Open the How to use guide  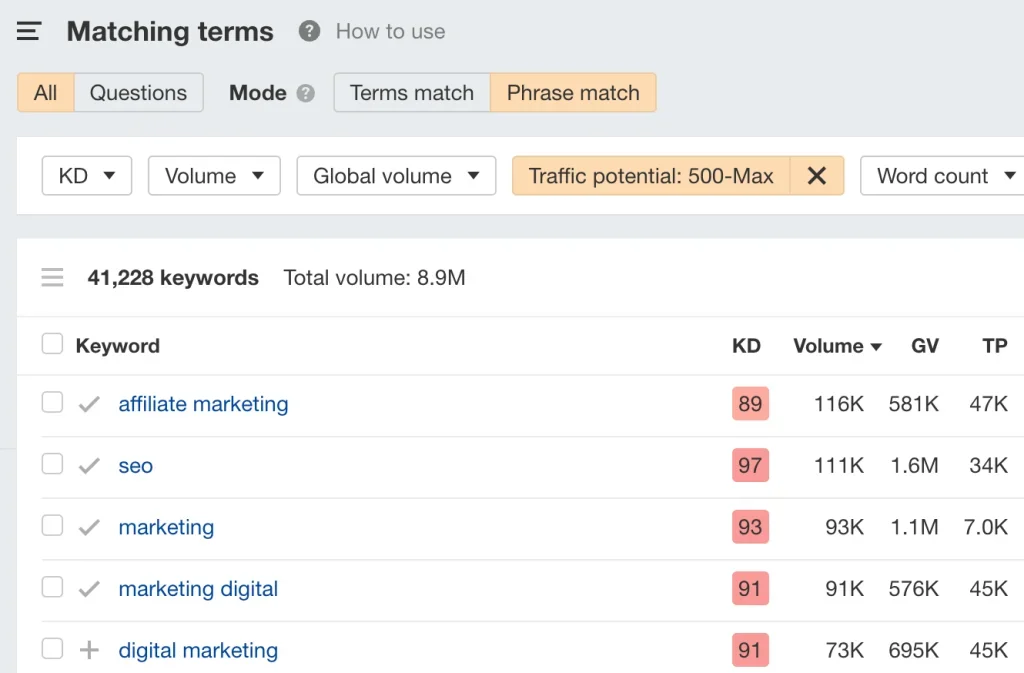[389, 31]
